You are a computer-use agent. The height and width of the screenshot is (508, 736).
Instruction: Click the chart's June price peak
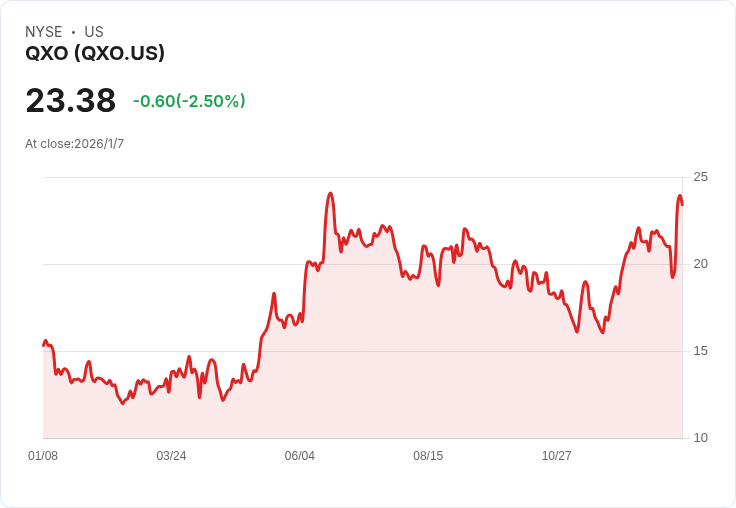[330, 193]
